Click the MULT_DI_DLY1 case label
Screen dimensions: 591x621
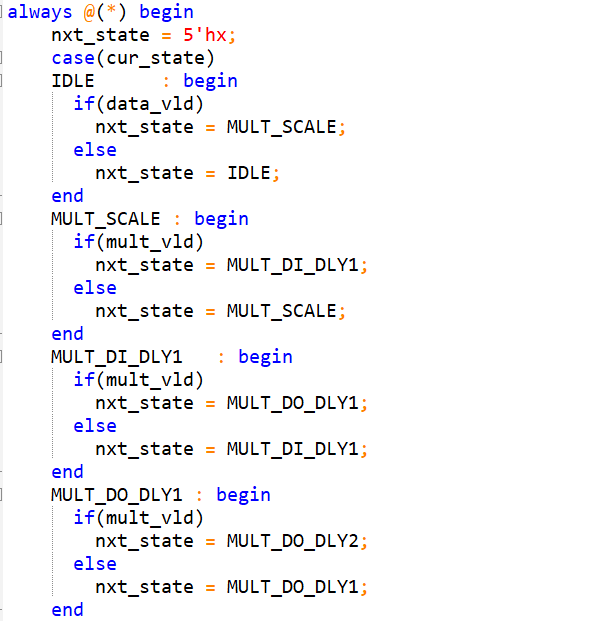pos(116,357)
